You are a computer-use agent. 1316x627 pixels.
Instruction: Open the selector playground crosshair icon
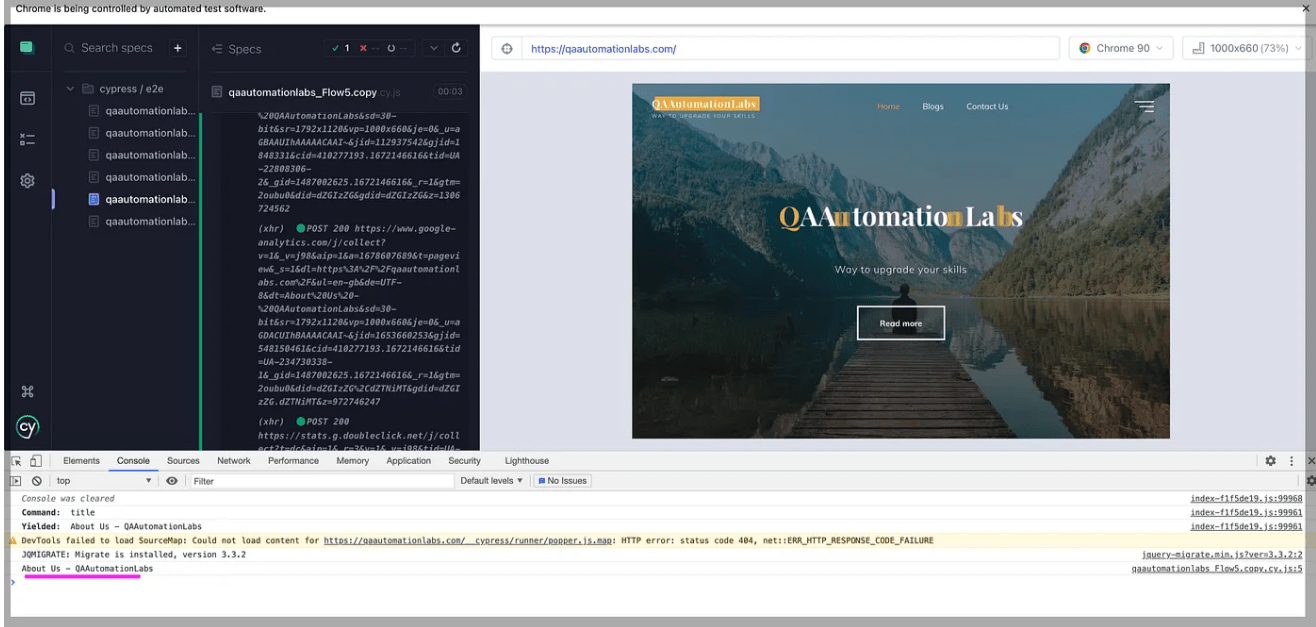coord(507,48)
